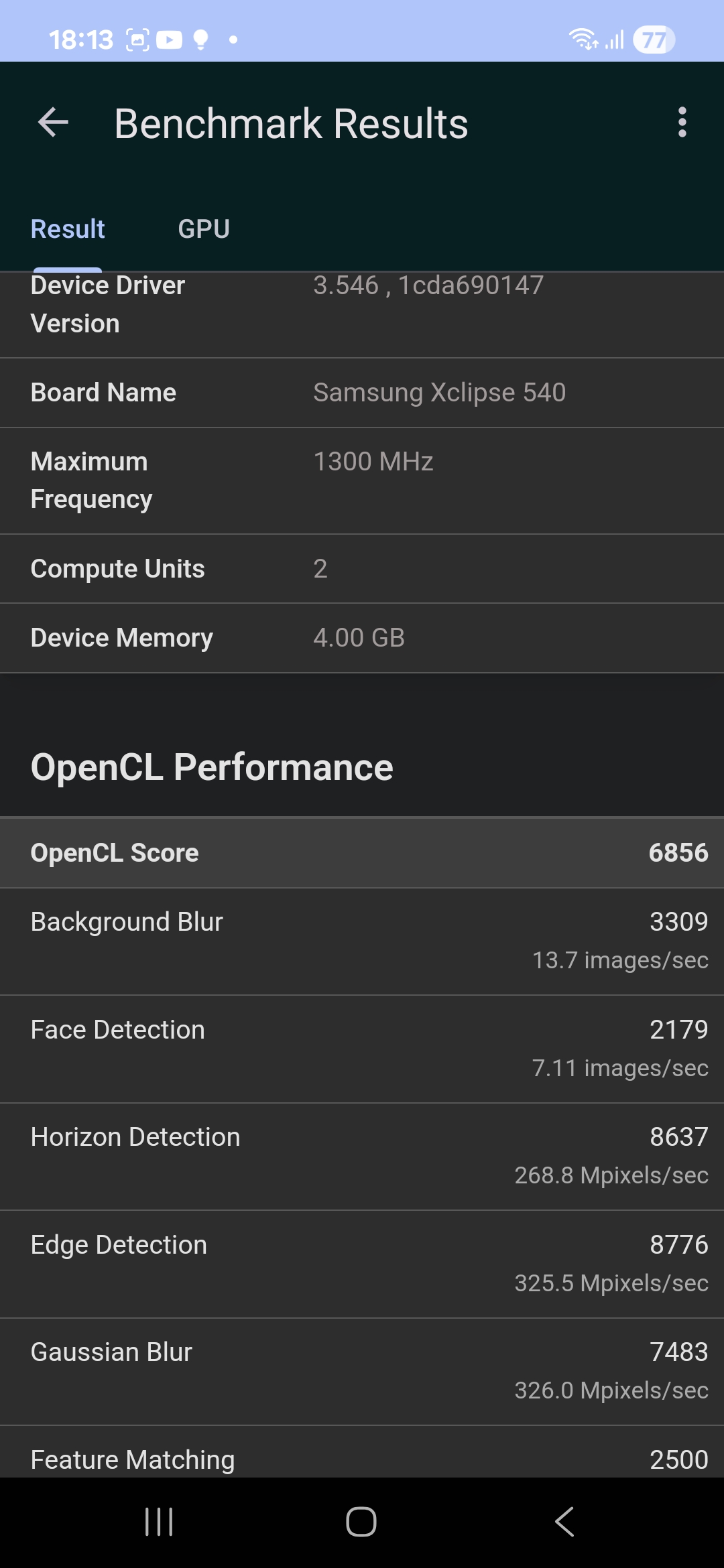The width and height of the screenshot is (724, 1568).
Task: Tap the OpenCL Score row
Action: pyautogui.click(x=362, y=852)
